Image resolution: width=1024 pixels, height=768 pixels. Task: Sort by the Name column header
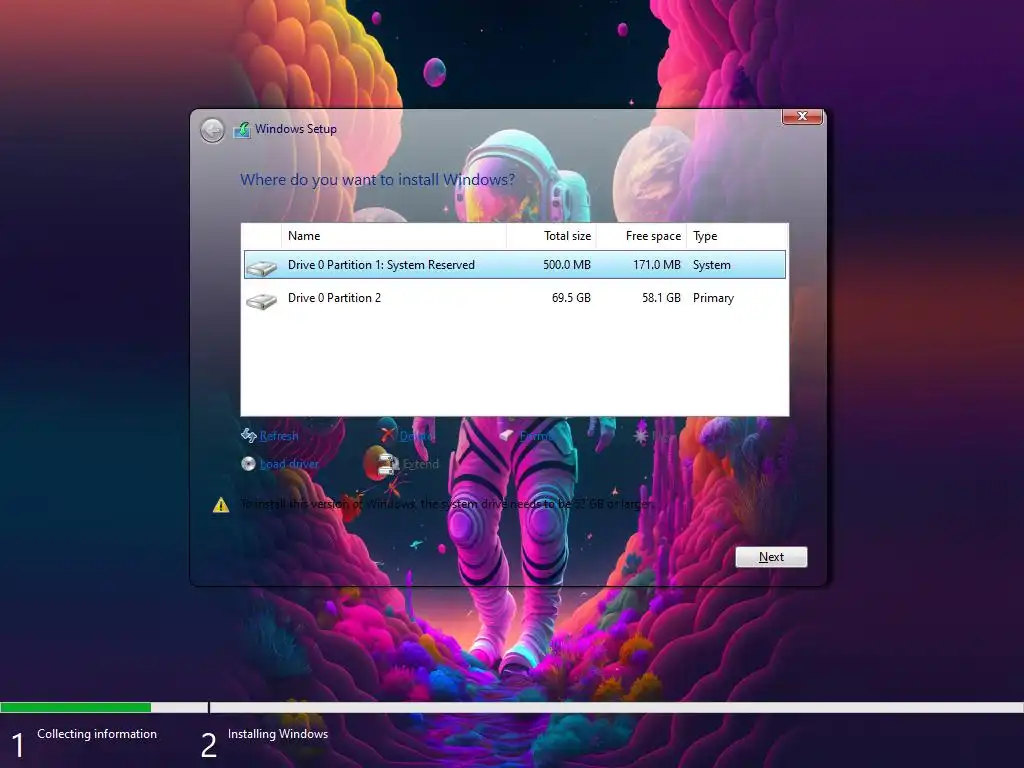click(394, 236)
